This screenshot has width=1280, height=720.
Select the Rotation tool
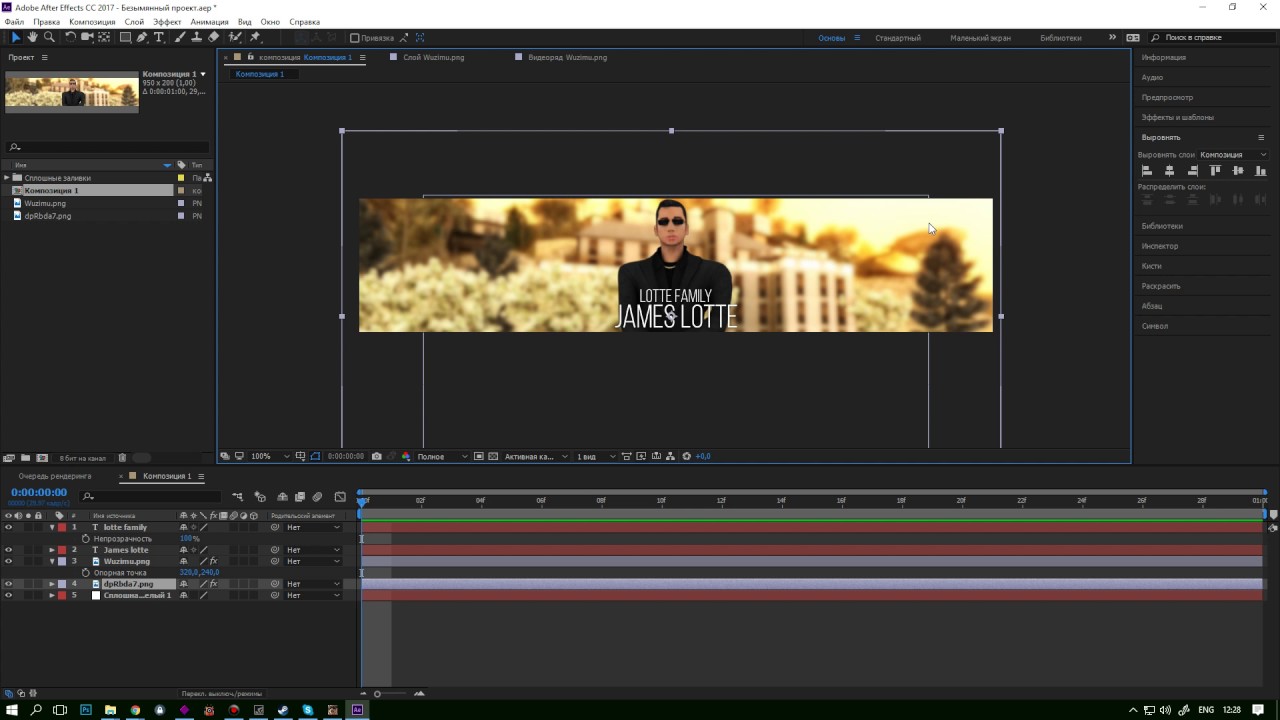pos(70,37)
